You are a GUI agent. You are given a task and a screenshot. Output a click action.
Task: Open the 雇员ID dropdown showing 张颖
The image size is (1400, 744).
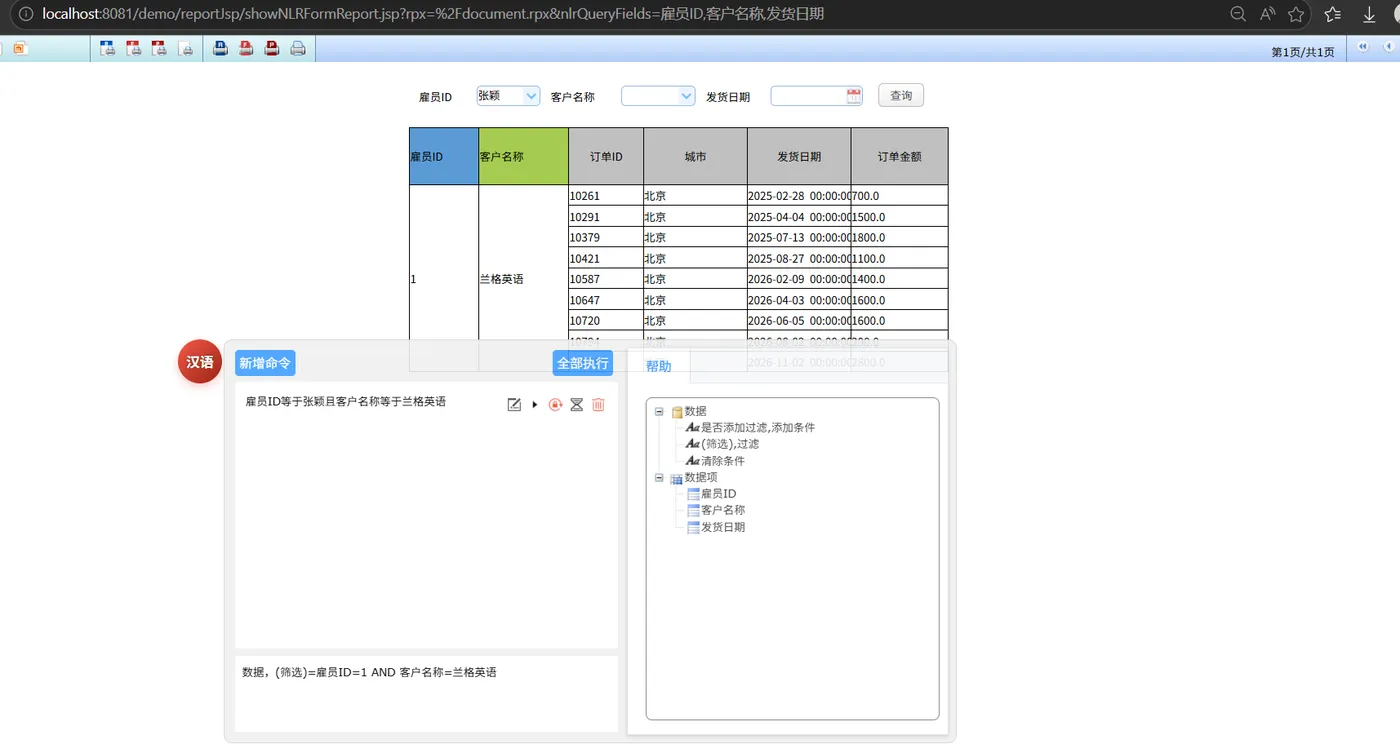click(x=508, y=96)
